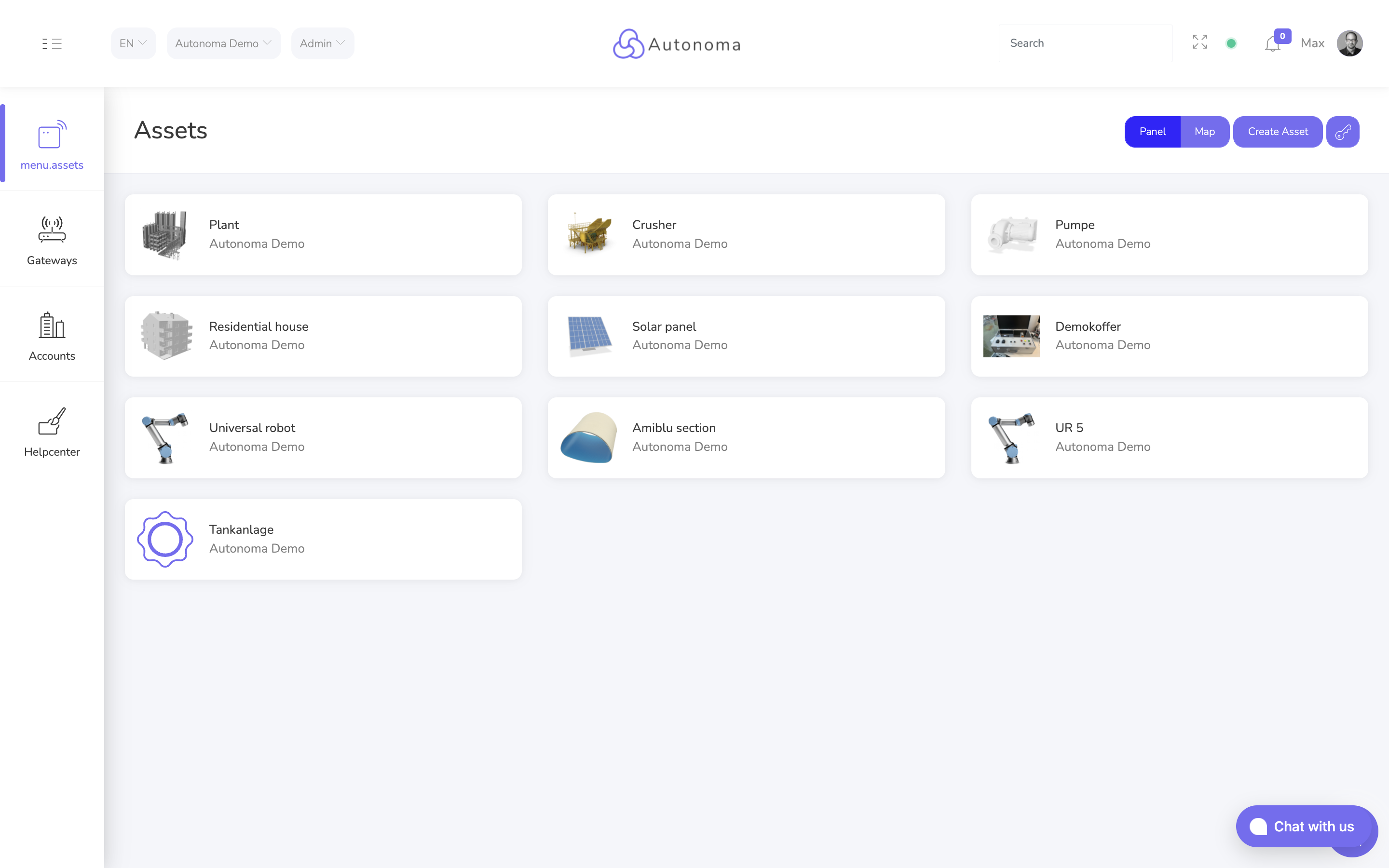Click the green connection status indicator
The width and height of the screenshot is (1389, 868).
coord(1232,43)
